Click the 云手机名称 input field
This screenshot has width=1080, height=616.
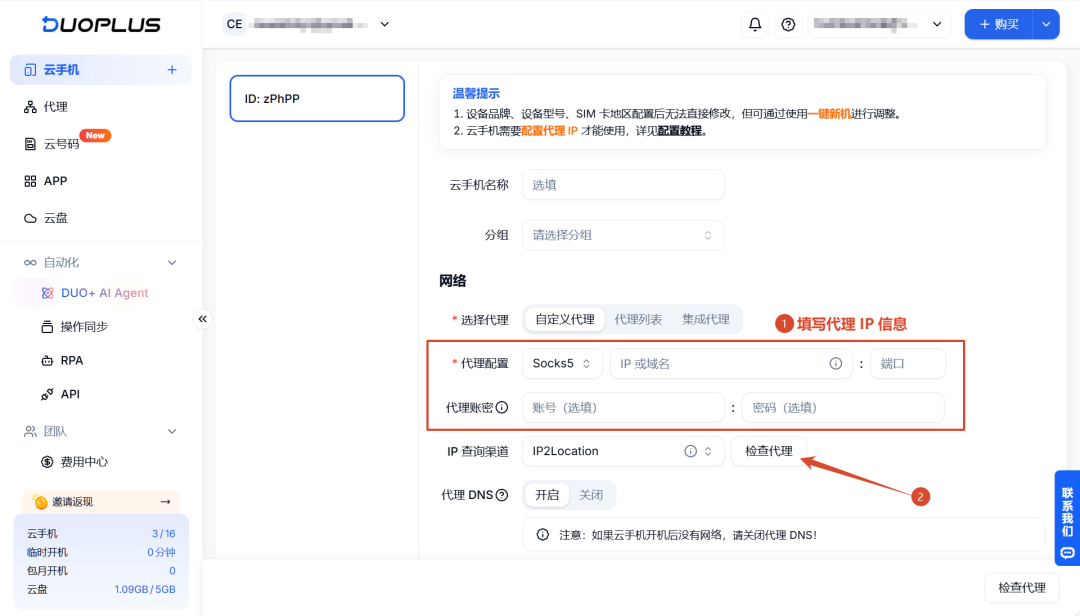tap(623, 185)
